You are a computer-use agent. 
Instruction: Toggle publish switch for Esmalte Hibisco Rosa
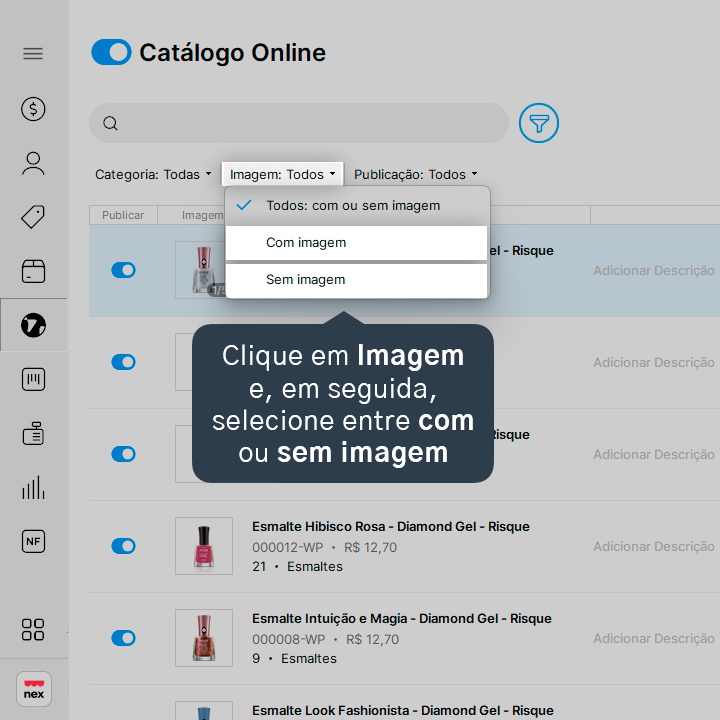point(124,546)
